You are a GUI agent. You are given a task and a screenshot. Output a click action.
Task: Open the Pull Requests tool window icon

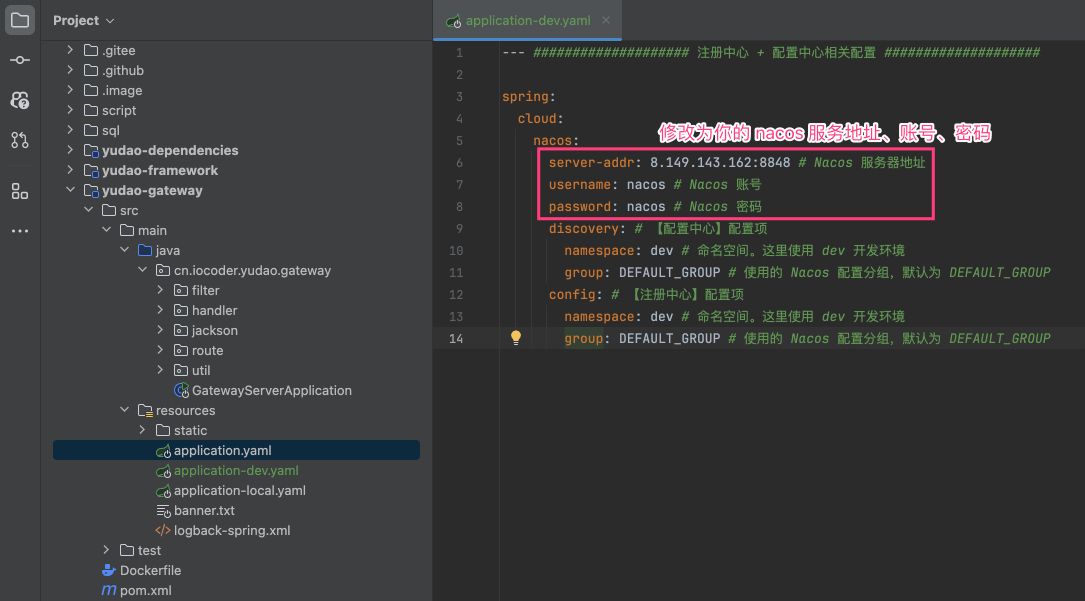[20, 140]
